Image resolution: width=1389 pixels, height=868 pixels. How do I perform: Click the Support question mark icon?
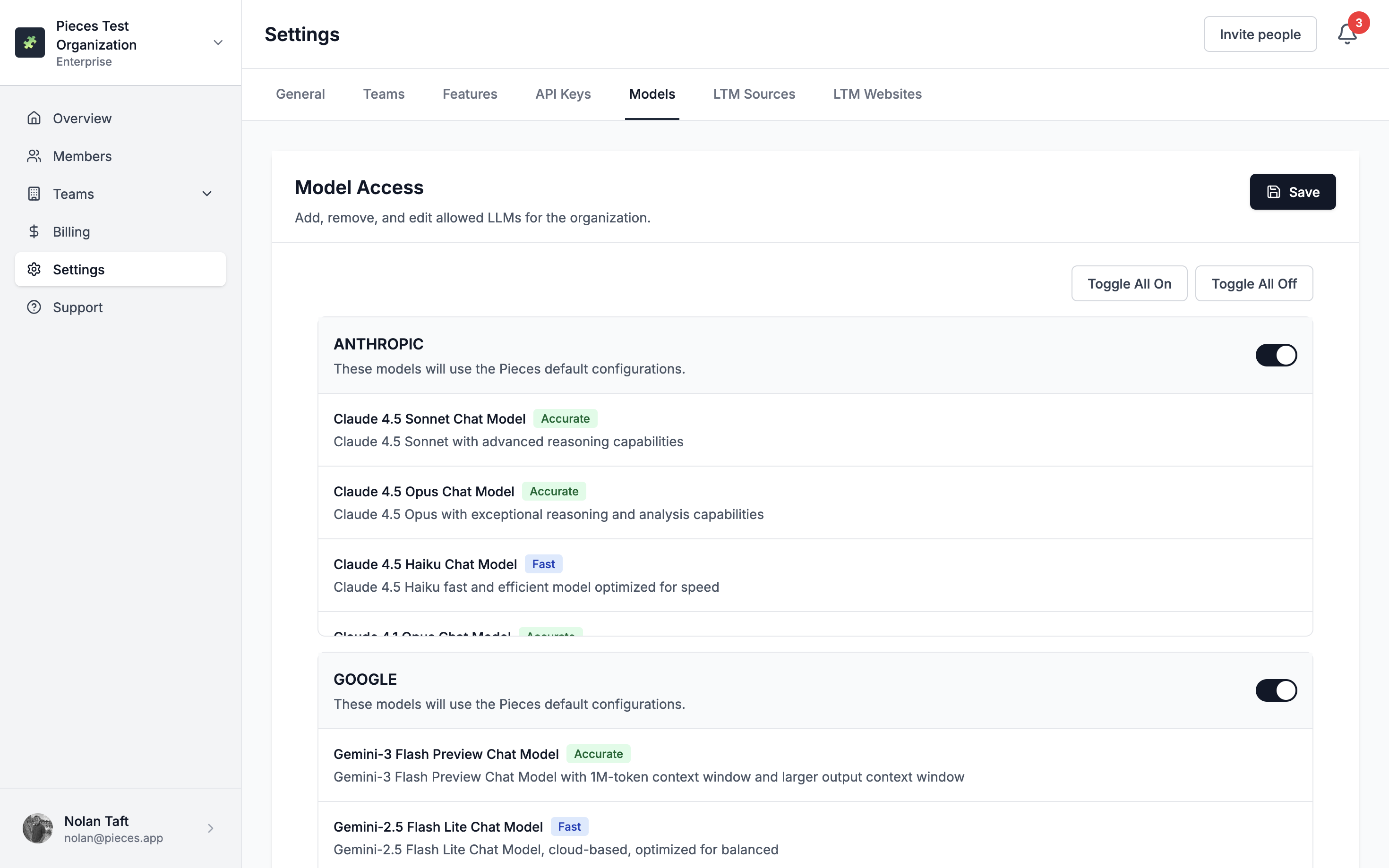click(34, 307)
